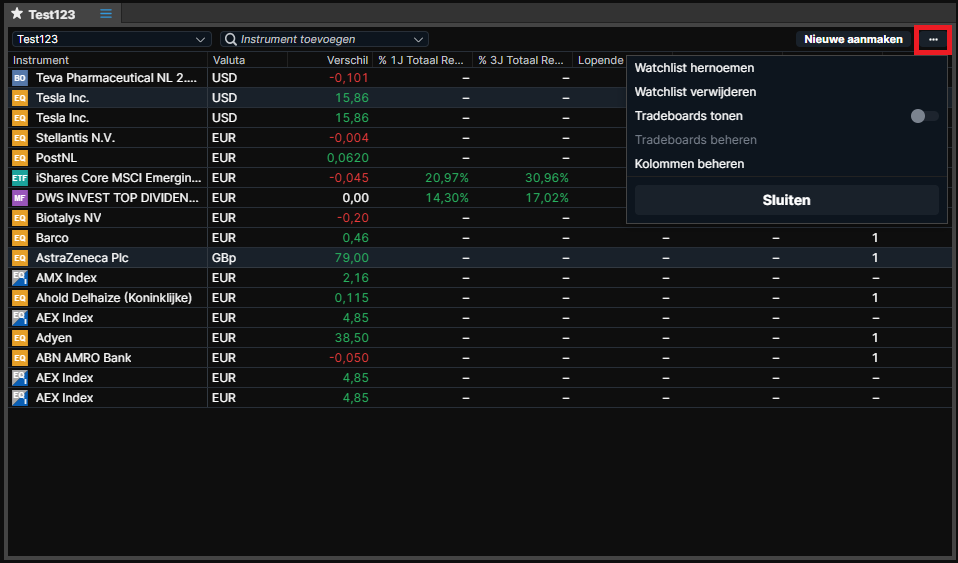
Task: Click the three-dots more options button
Action: (x=933, y=39)
